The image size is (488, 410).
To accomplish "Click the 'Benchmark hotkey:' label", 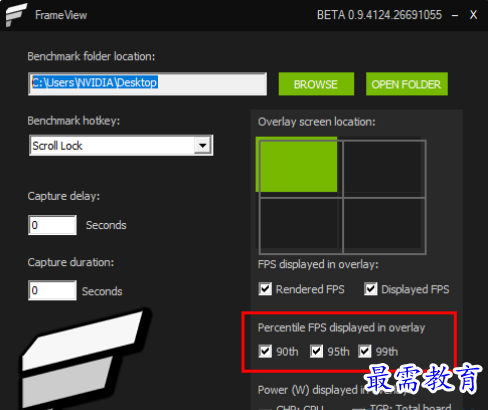I will tap(74, 121).
